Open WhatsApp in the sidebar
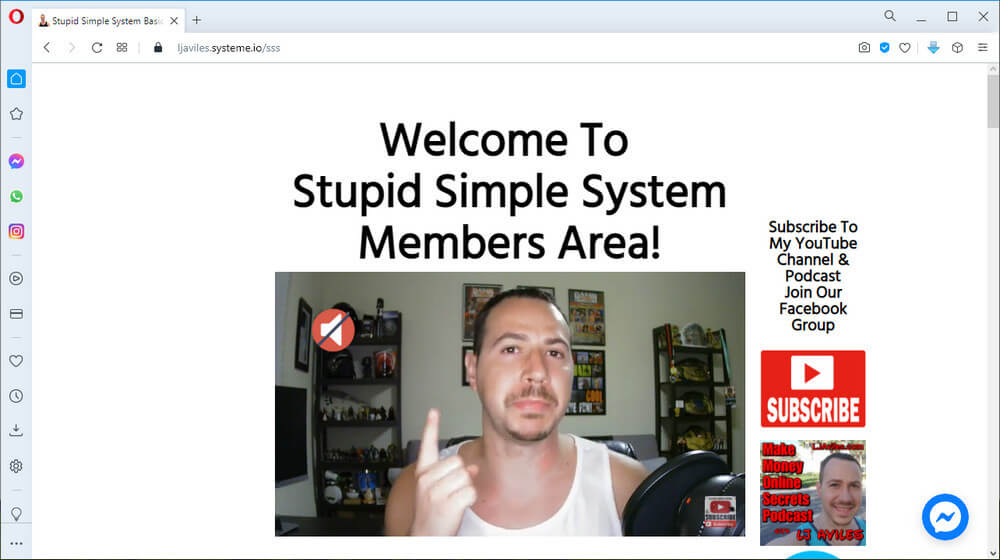This screenshot has width=1000, height=560. (x=16, y=196)
